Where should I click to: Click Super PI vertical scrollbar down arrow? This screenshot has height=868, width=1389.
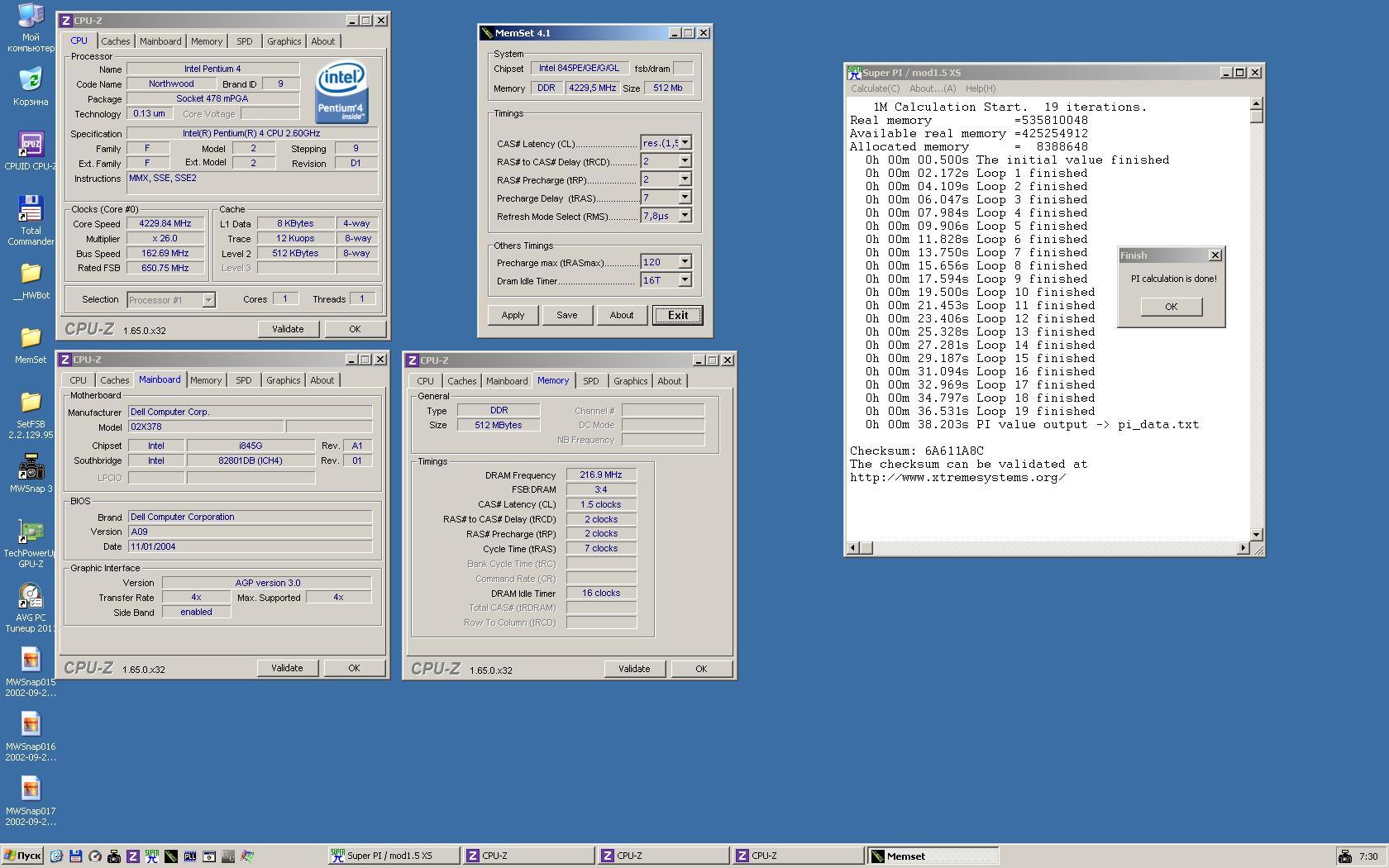[1256, 534]
